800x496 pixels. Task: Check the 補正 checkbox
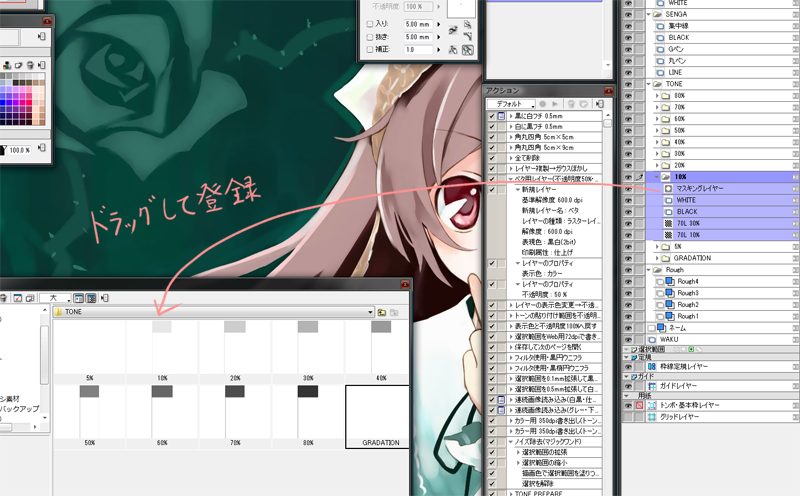(370, 49)
